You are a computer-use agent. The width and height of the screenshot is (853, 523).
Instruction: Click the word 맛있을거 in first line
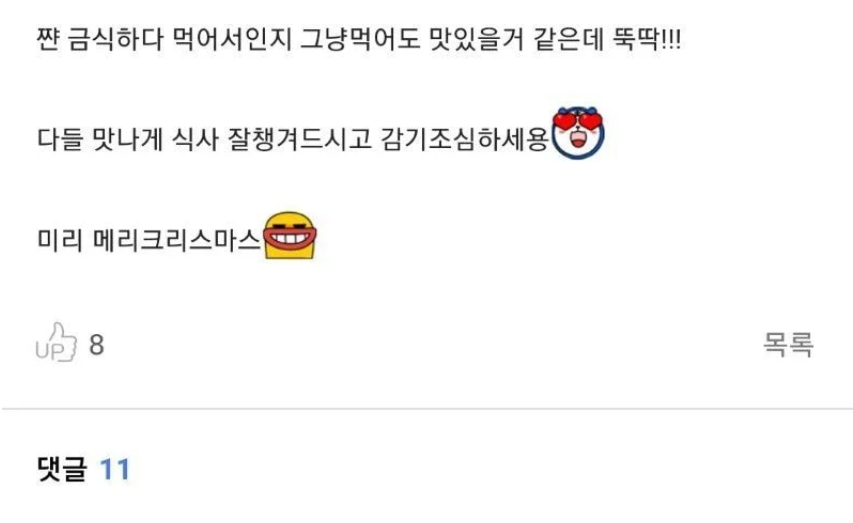pos(476,39)
